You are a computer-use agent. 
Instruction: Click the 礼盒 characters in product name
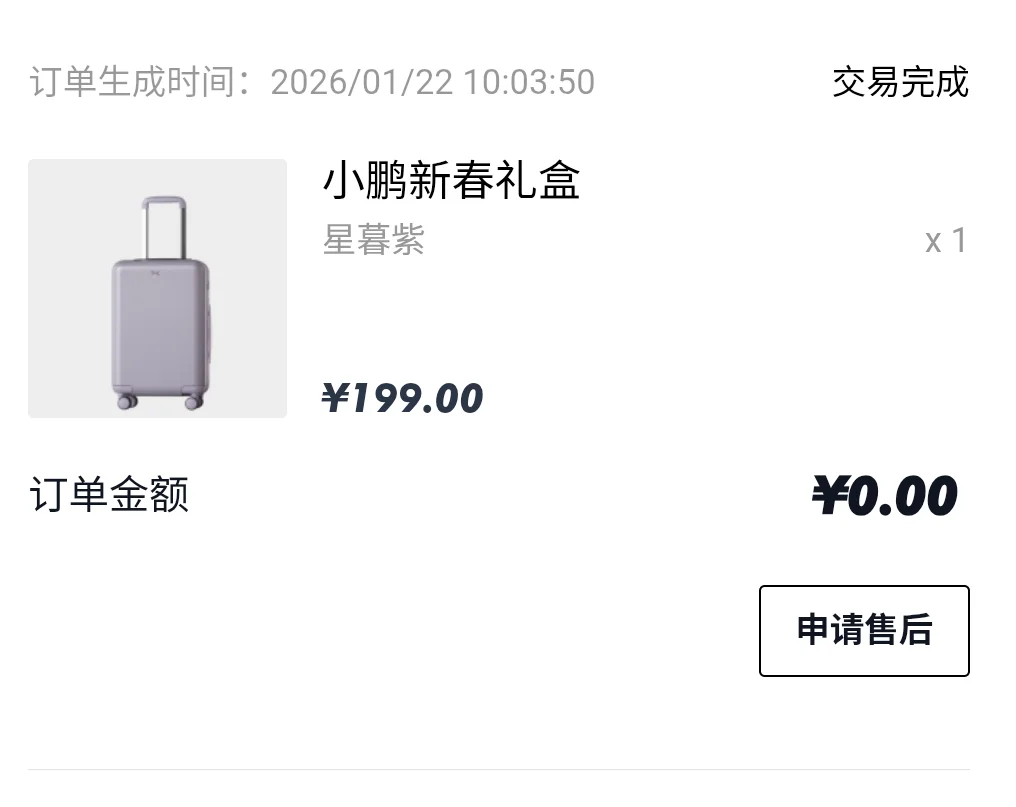(547, 181)
